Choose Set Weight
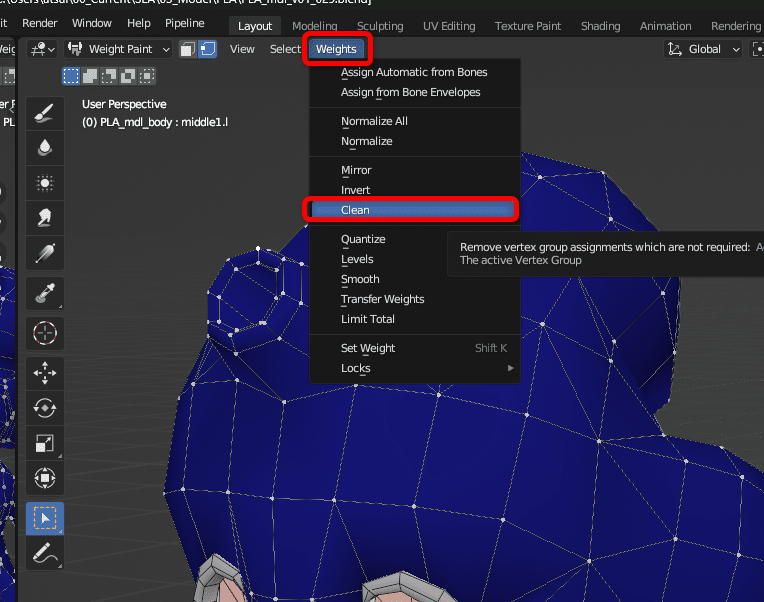The width and height of the screenshot is (764, 602). click(414, 348)
